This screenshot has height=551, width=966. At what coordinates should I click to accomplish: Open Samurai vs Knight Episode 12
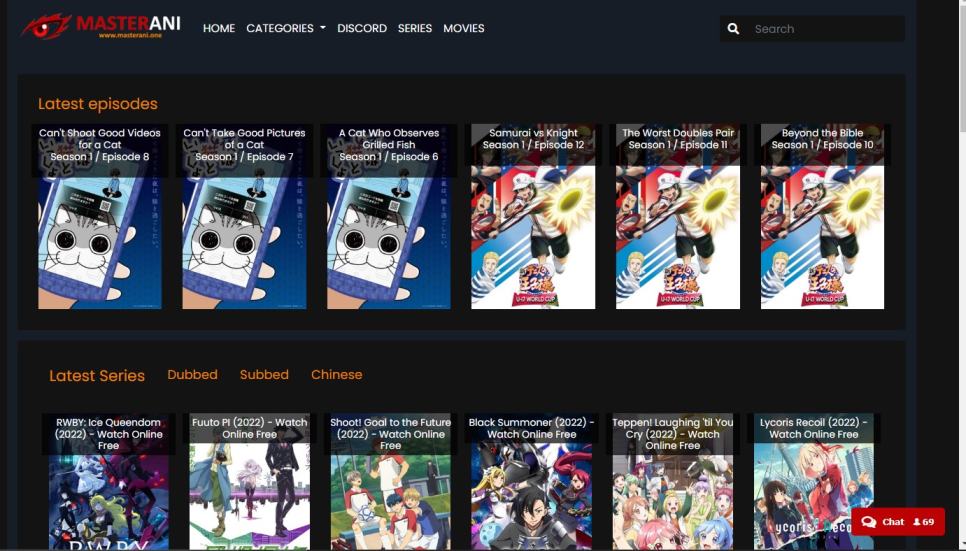533,216
